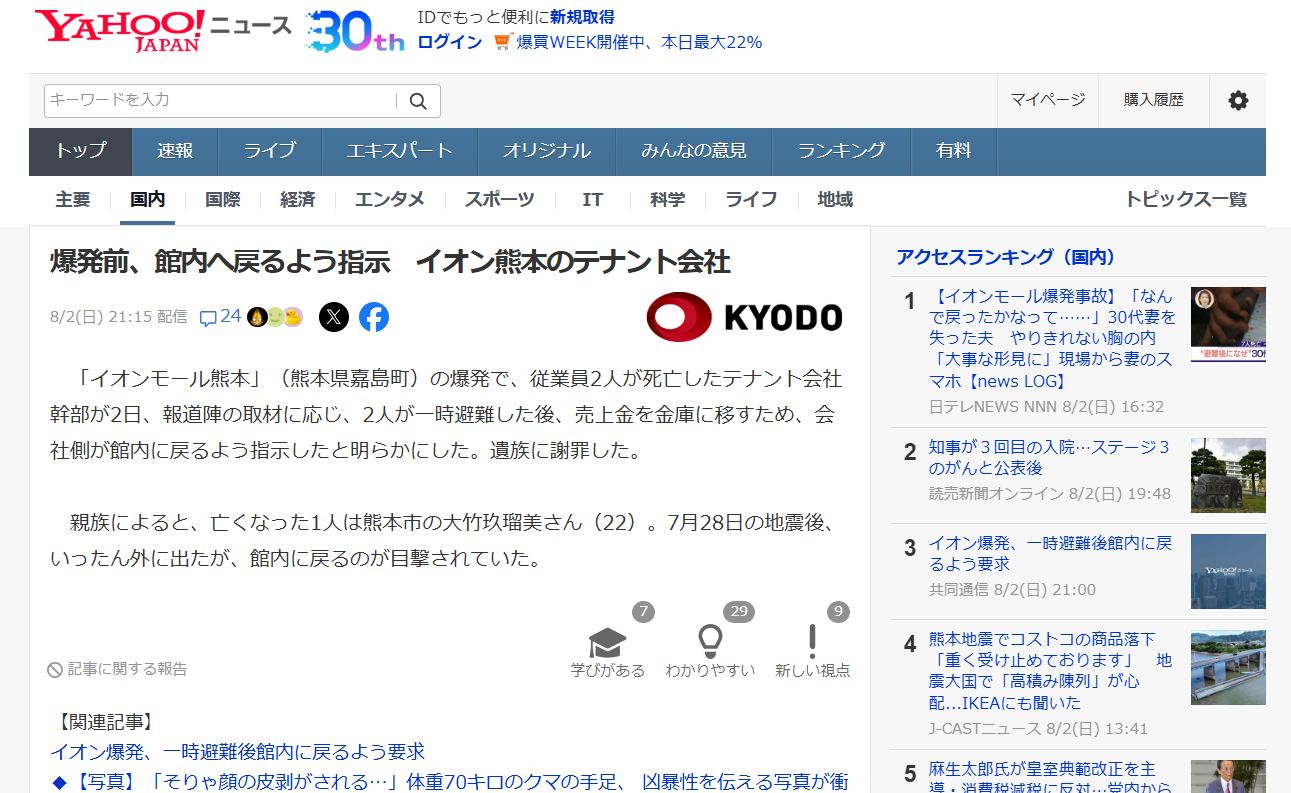Open the アクセスランキング（国内） heading link
The image size is (1291, 793).
(x=1006, y=257)
